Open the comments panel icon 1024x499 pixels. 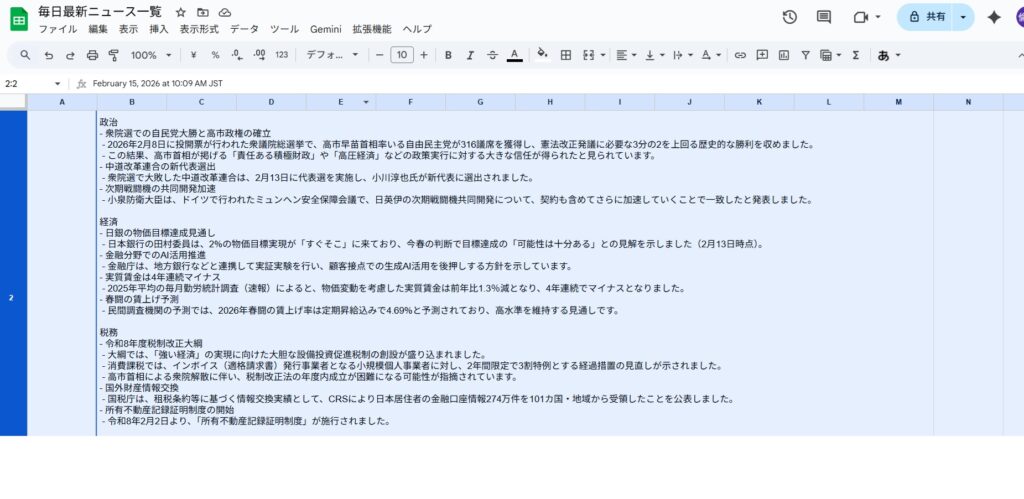(824, 17)
